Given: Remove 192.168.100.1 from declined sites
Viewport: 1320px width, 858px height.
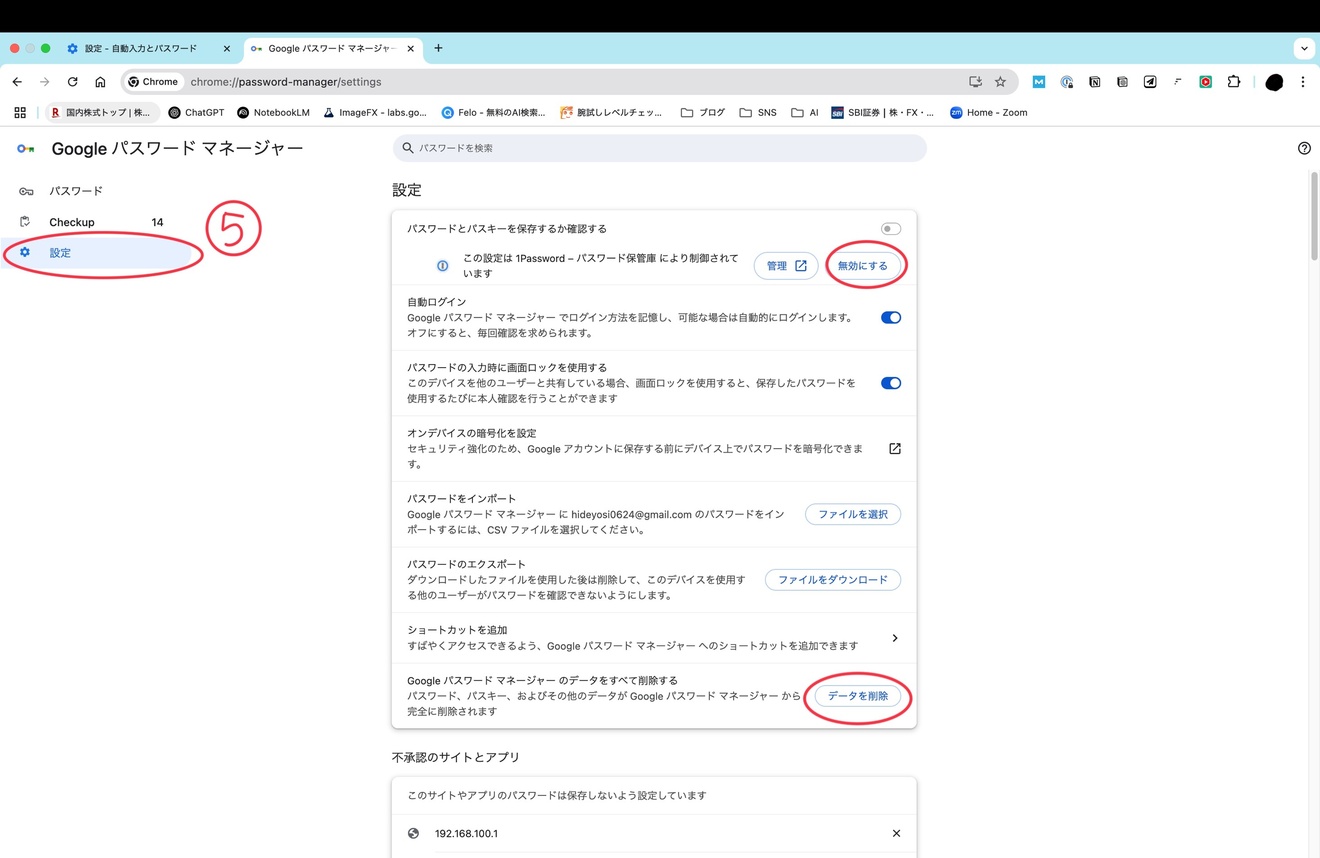Looking at the screenshot, I should coord(896,833).
